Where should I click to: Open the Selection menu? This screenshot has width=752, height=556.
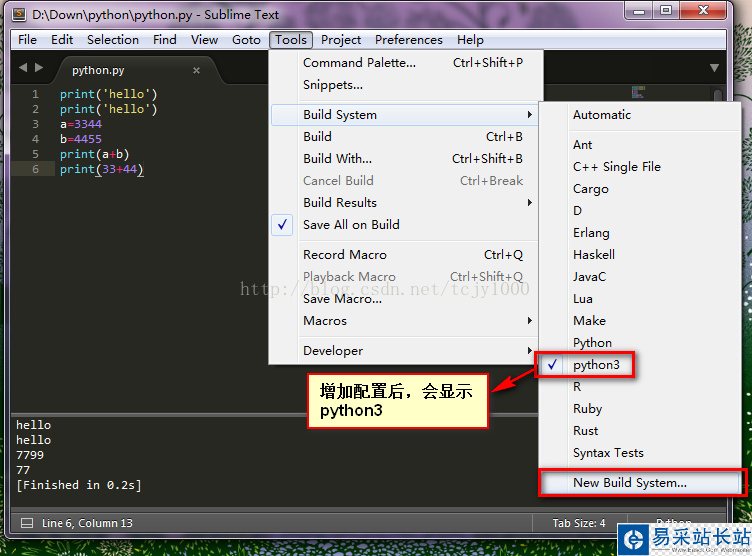113,40
